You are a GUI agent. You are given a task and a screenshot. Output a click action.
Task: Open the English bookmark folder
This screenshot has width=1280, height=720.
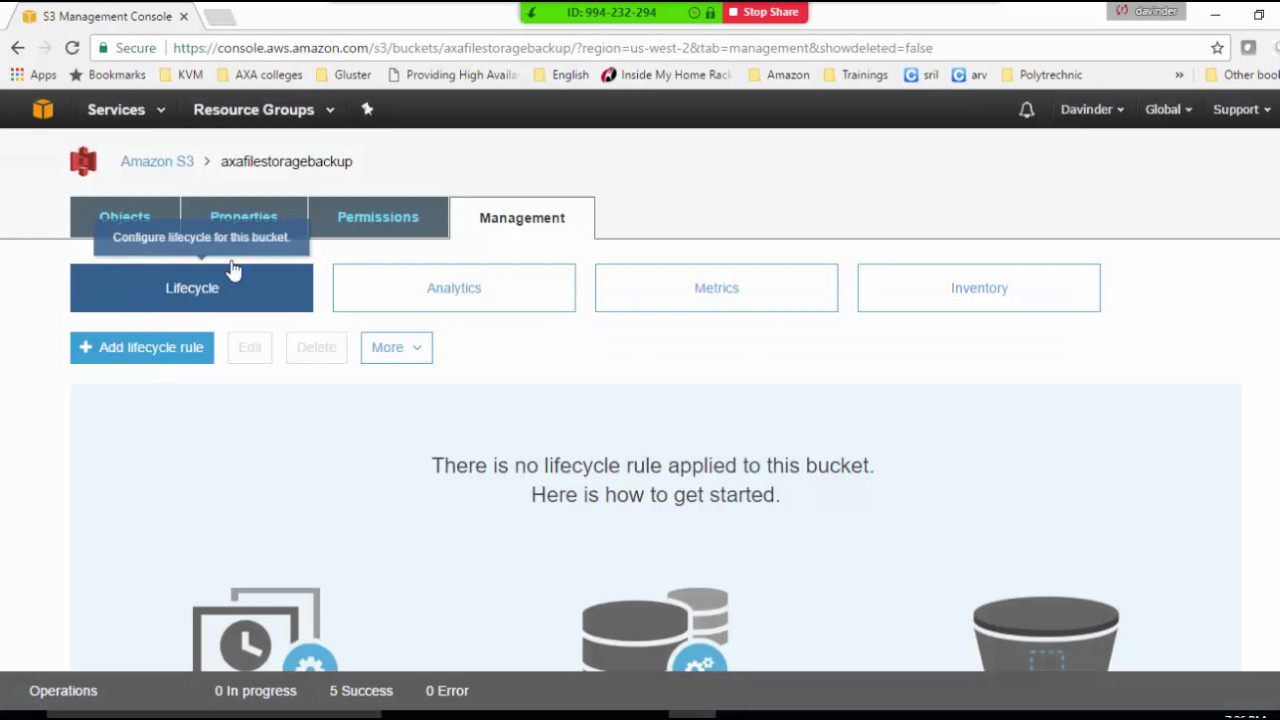[561, 75]
